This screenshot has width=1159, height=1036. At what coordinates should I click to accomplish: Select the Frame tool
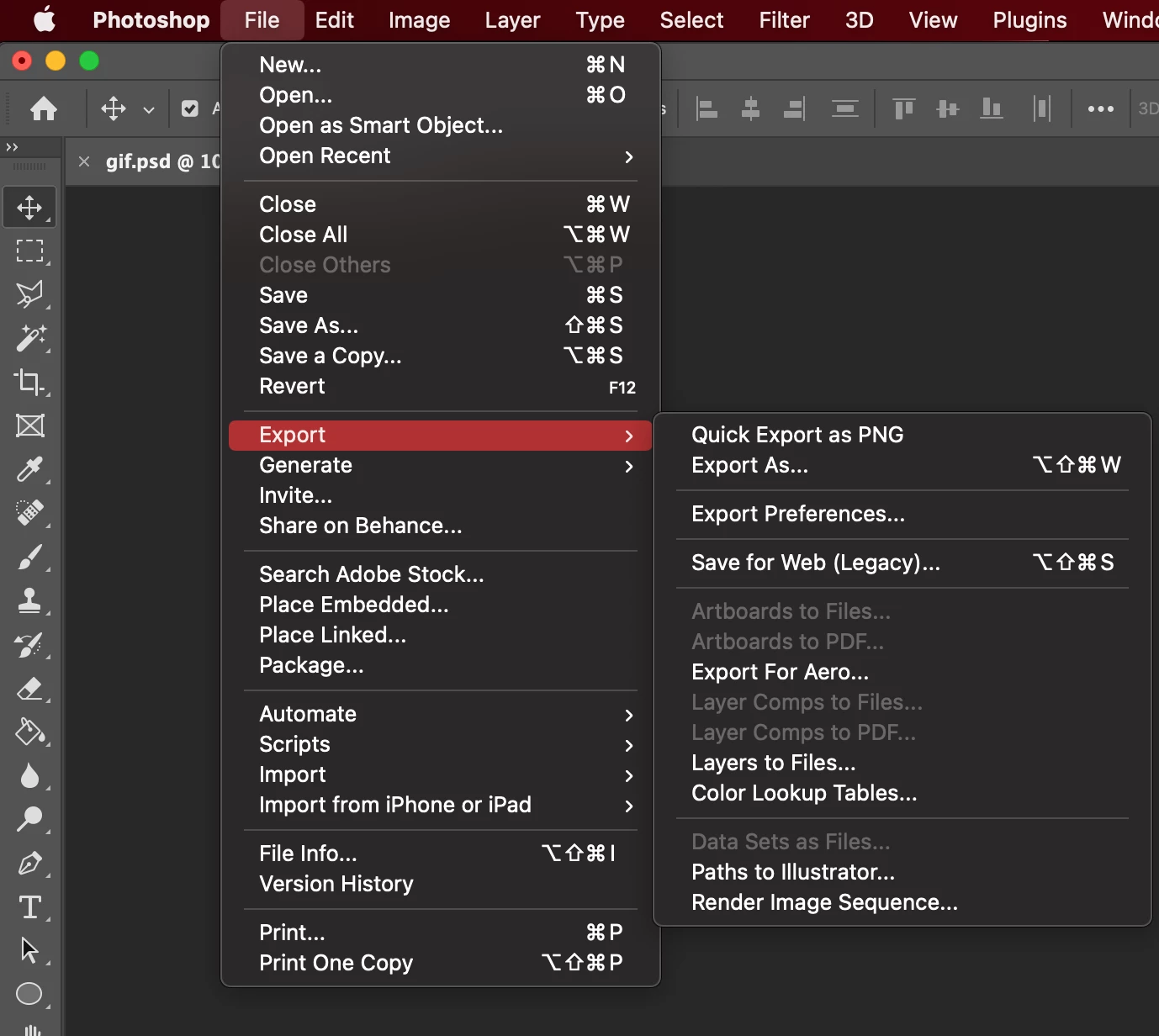point(29,425)
